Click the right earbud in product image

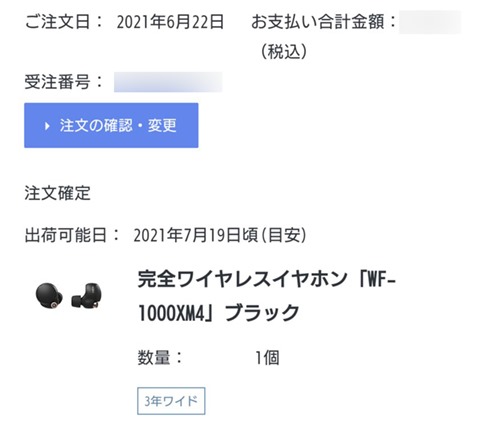point(87,296)
